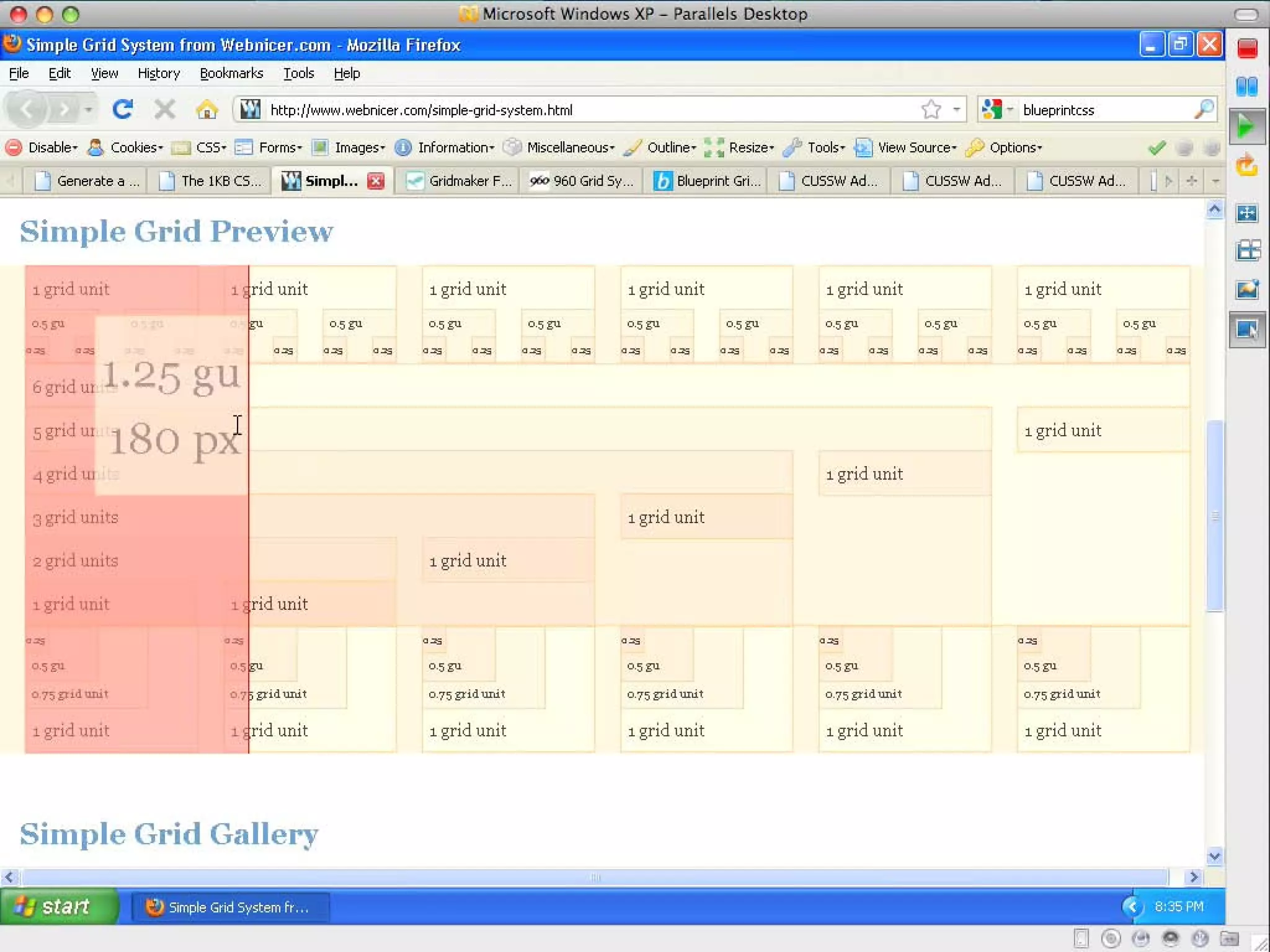Image resolution: width=1270 pixels, height=952 pixels.
Task: Switch to the Blueprint Gri... tab
Action: (x=707, y=181)
